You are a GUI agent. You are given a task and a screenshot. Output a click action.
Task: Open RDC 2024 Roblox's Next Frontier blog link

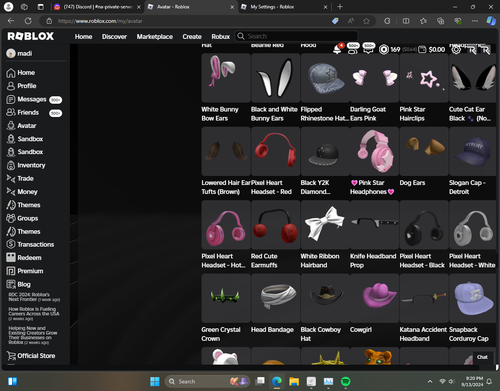[x=34, y=297]
